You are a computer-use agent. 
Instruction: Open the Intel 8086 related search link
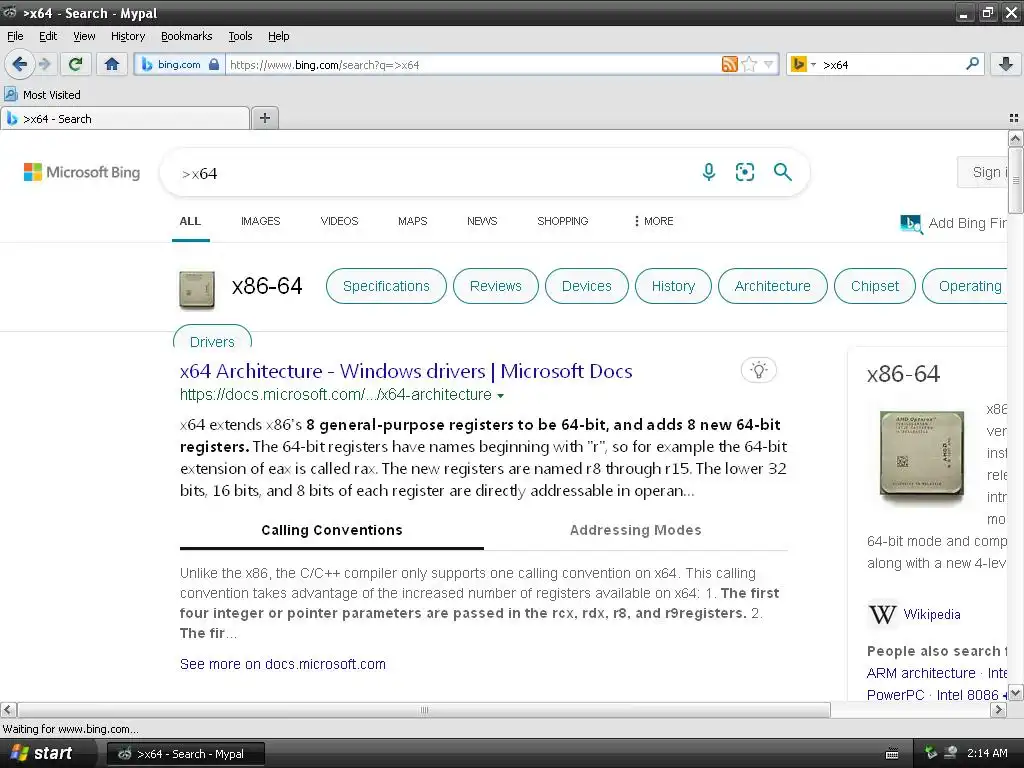click(x=968, y=696)
